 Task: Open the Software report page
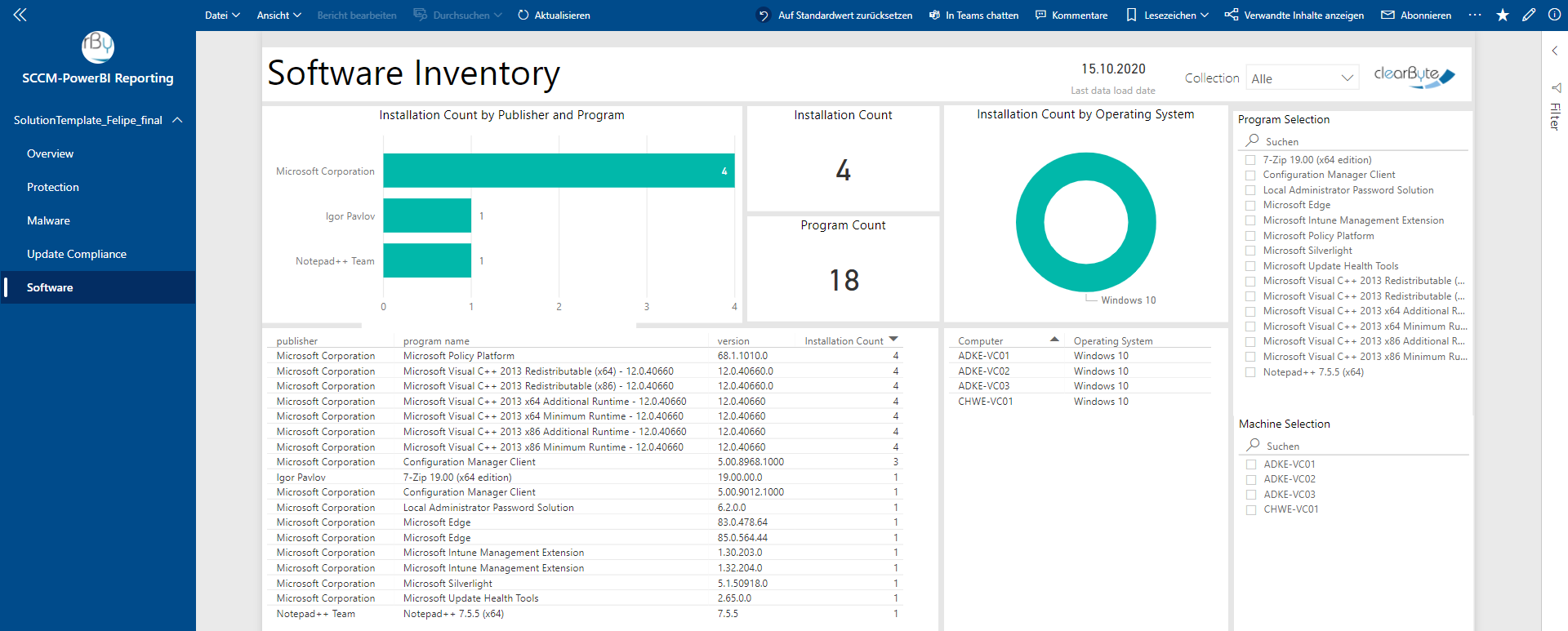(50, 287)
